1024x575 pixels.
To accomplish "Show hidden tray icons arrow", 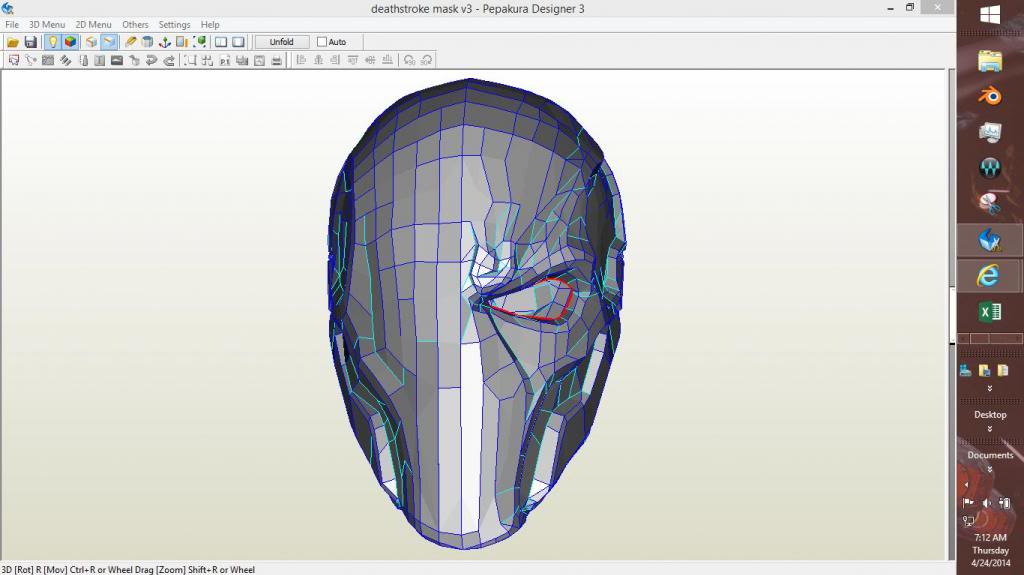I will pos(967,485).
